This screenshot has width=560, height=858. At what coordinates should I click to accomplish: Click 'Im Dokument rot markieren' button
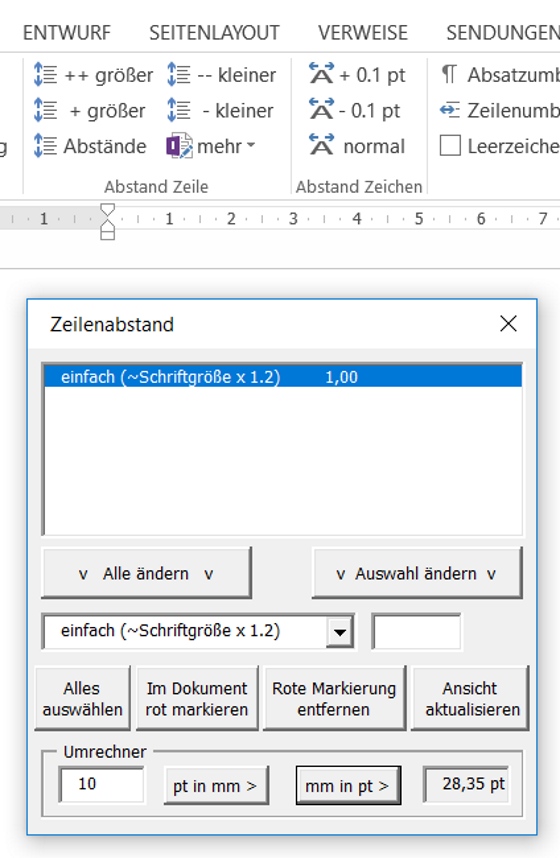197,698
